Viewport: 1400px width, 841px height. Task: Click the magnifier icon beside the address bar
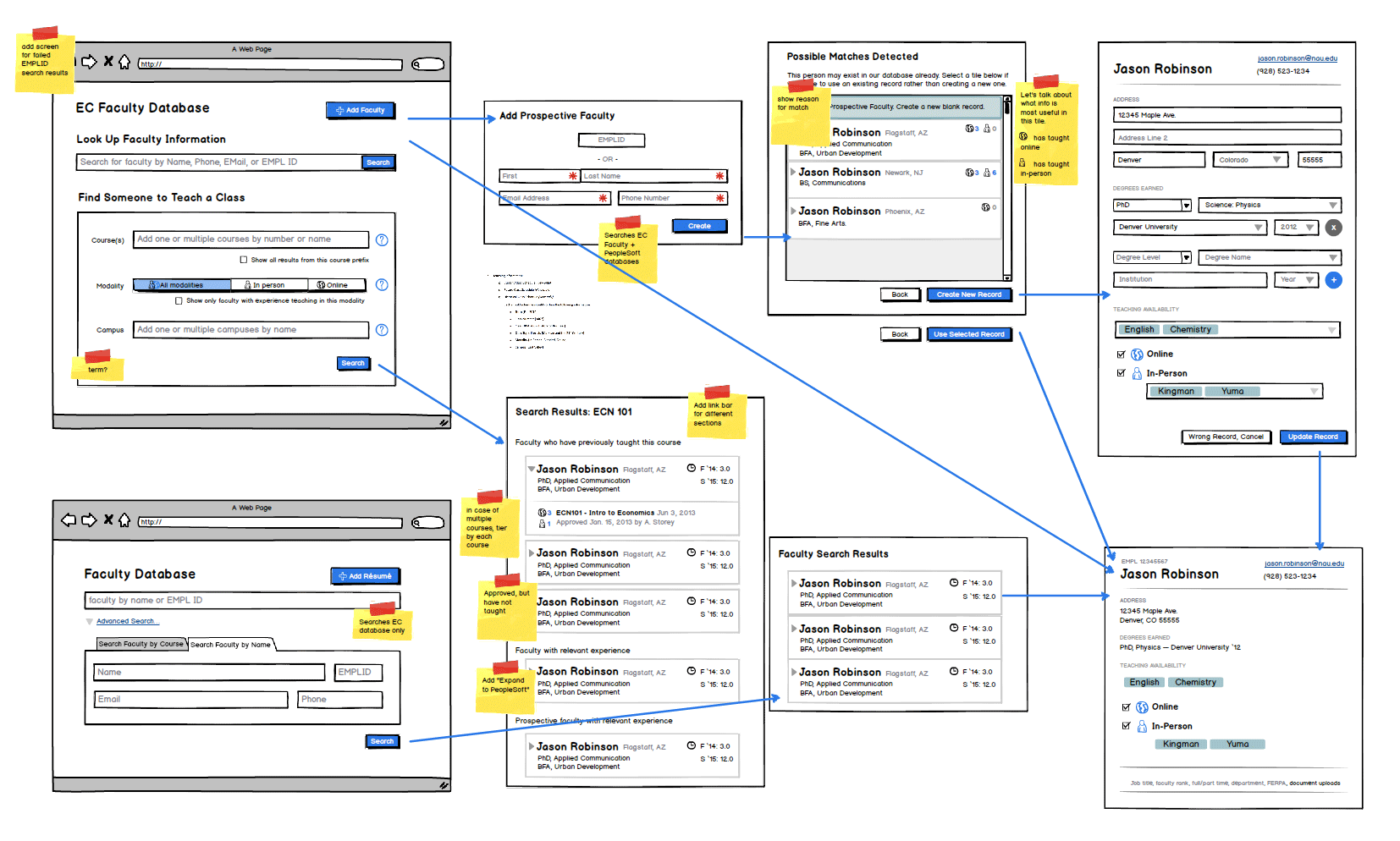coord(416,64)
